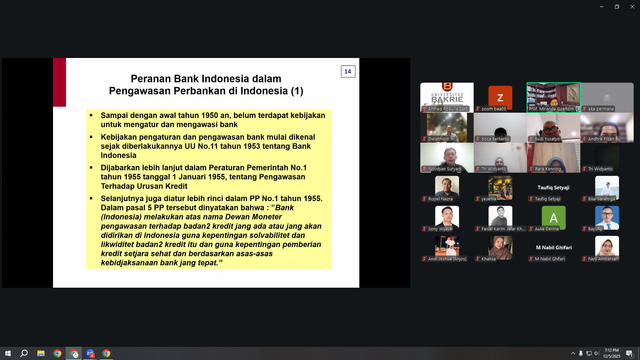
Task: Click muted microphone icon beside Dwiatmojo's name
Action: click(424, 139)
